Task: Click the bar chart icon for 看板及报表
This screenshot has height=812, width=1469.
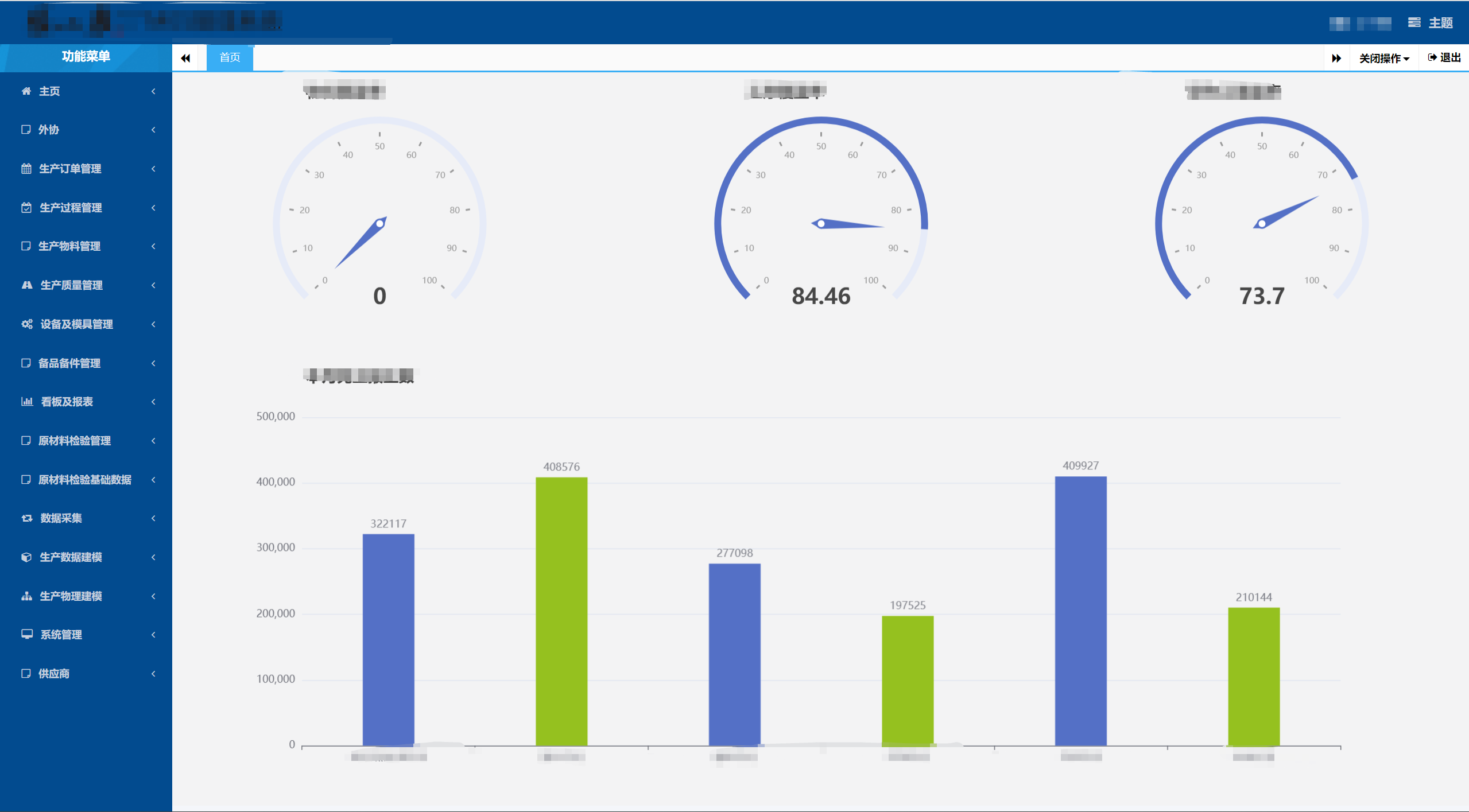Action: (x=27, y=401)
